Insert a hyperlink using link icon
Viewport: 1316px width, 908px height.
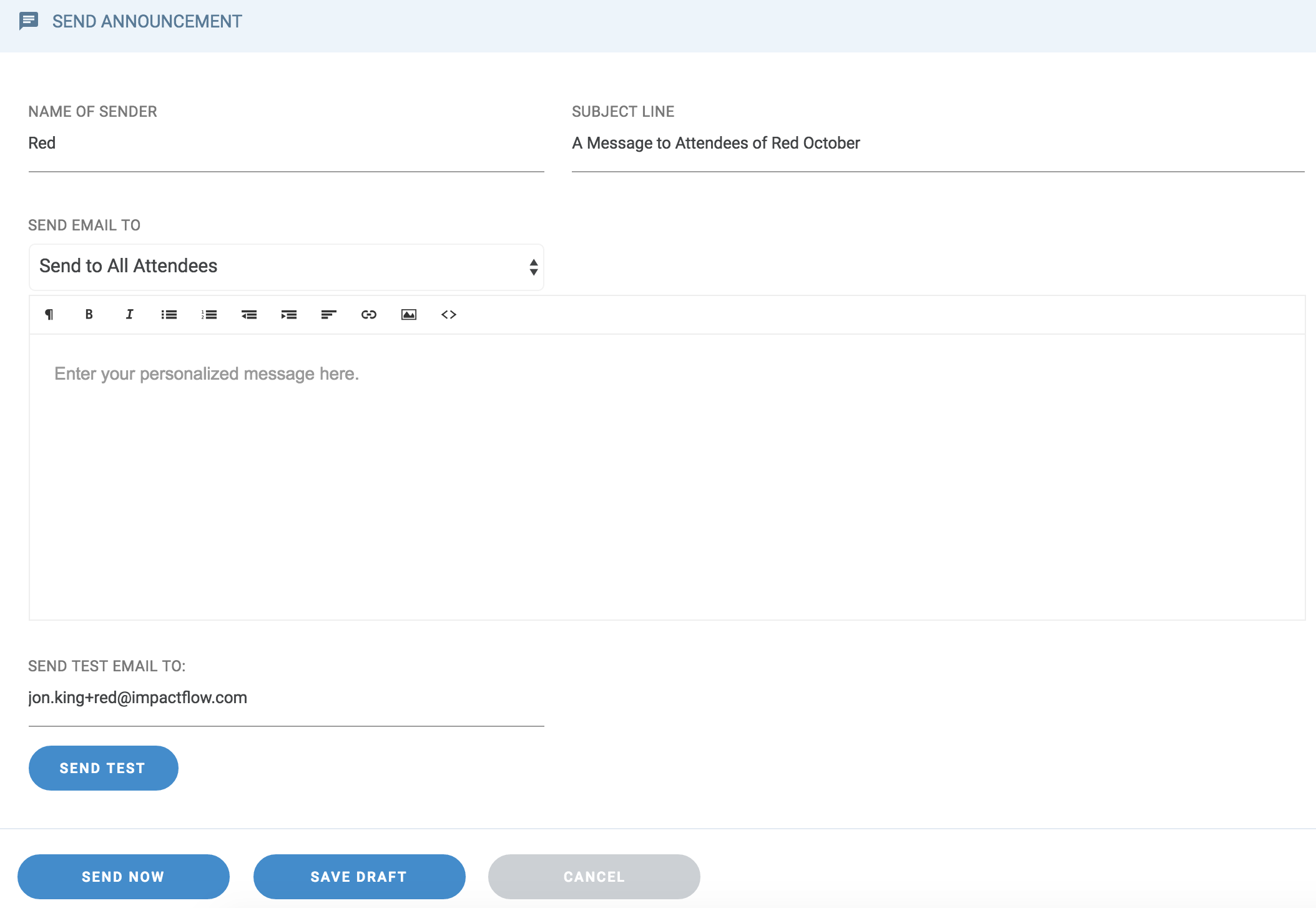point(369,314)
